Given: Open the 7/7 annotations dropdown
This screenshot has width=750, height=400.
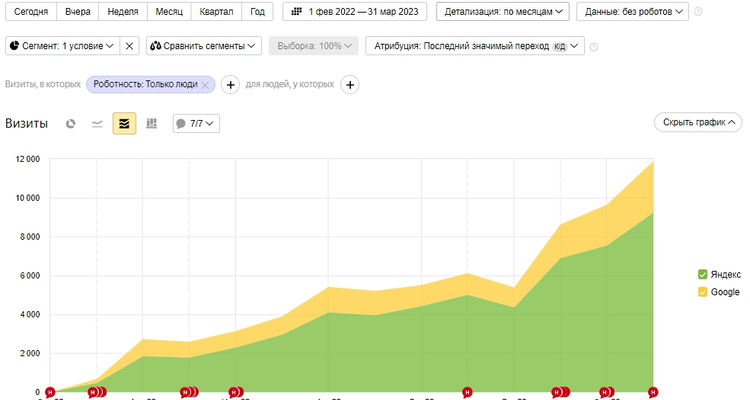Looking at the screenshot, I should coord(196,123).
